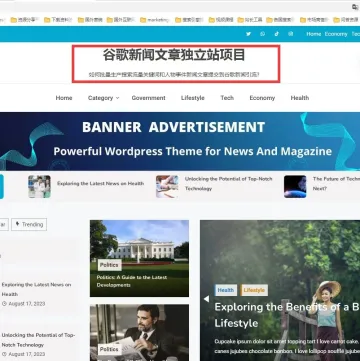Click the Banner Advertisement image
360x361 pixels.
point(180,141)
